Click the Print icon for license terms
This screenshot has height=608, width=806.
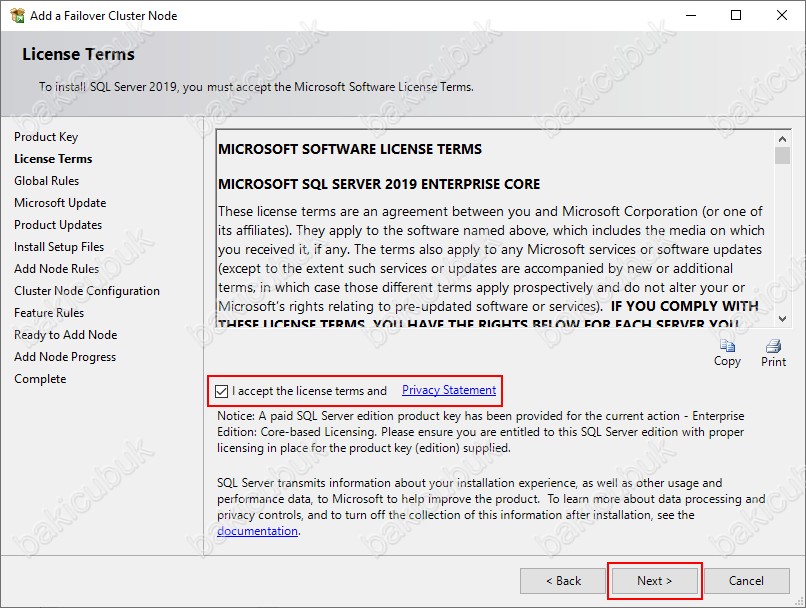pos(773,346)
